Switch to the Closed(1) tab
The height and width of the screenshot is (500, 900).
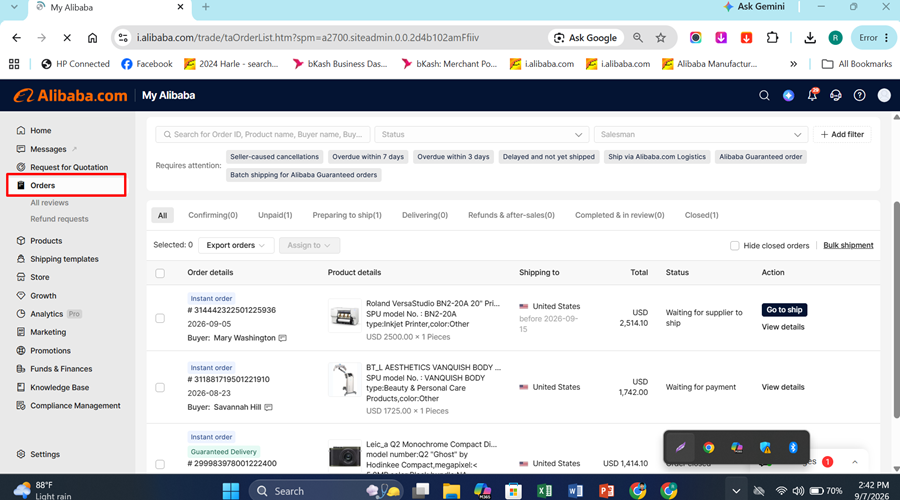pyautogui.click(x=701, y=215)
